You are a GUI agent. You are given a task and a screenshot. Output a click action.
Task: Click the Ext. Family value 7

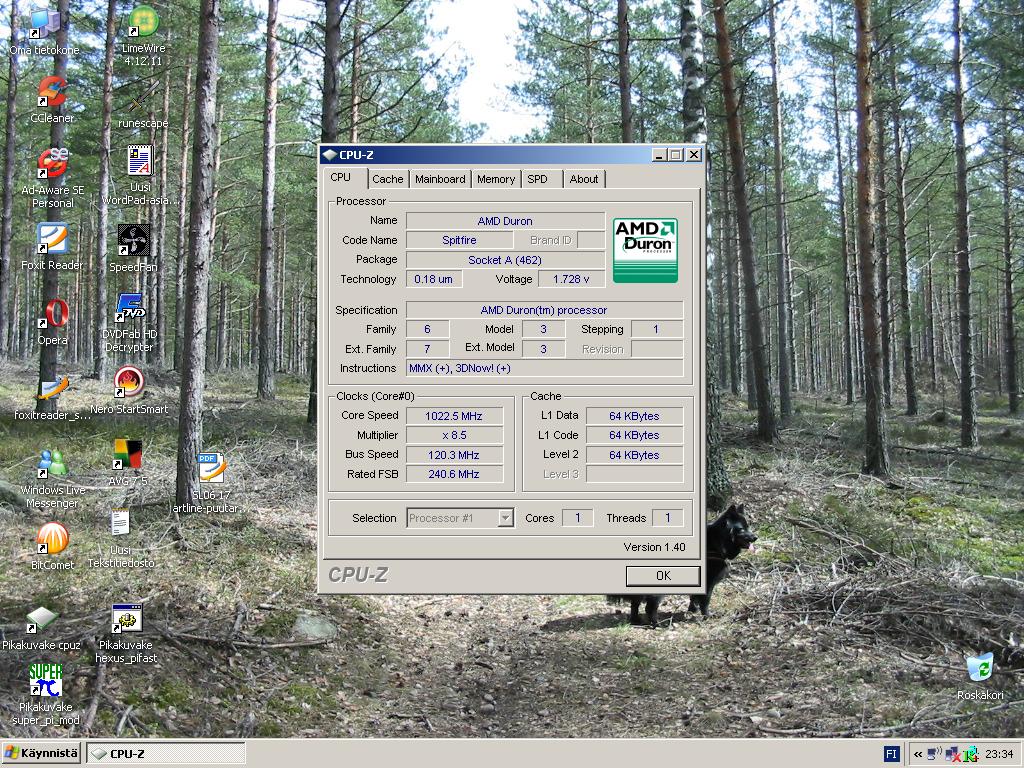[427, 349]
